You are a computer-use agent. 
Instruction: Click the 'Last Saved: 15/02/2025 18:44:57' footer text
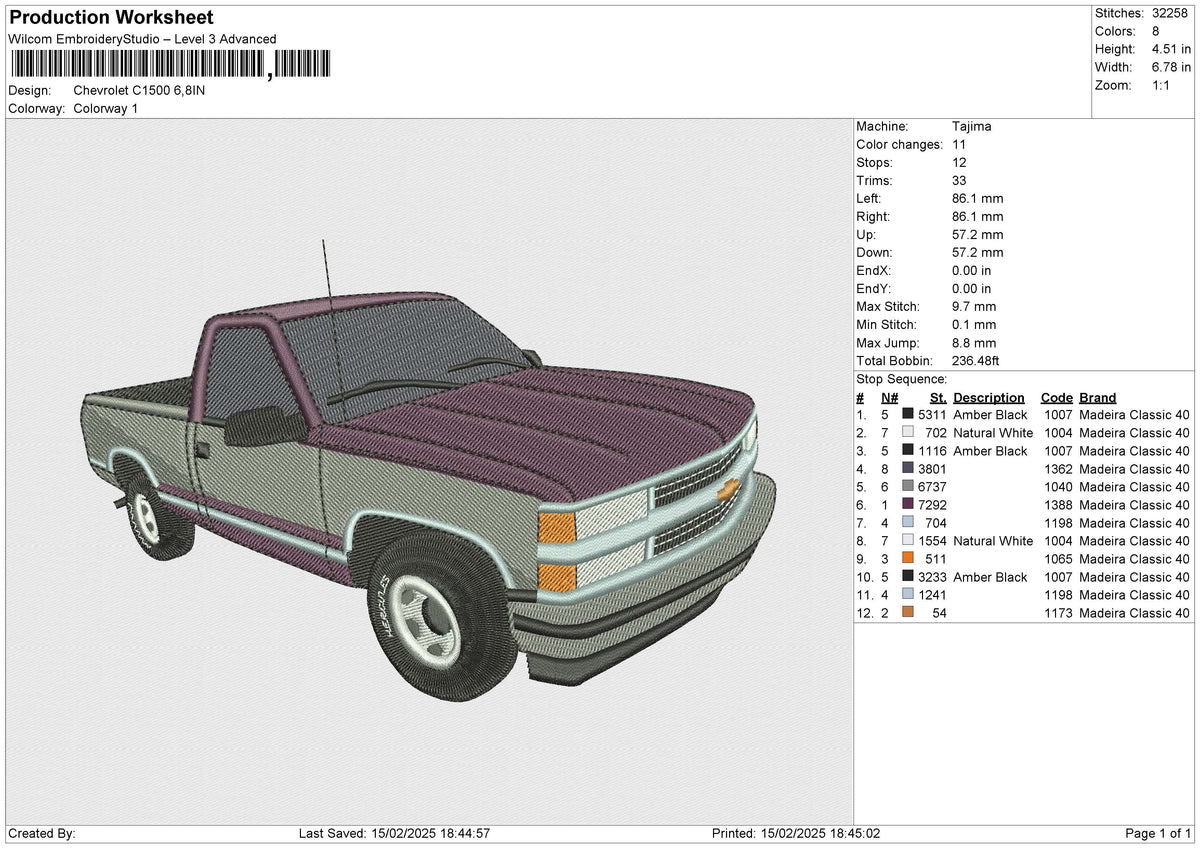394,834
